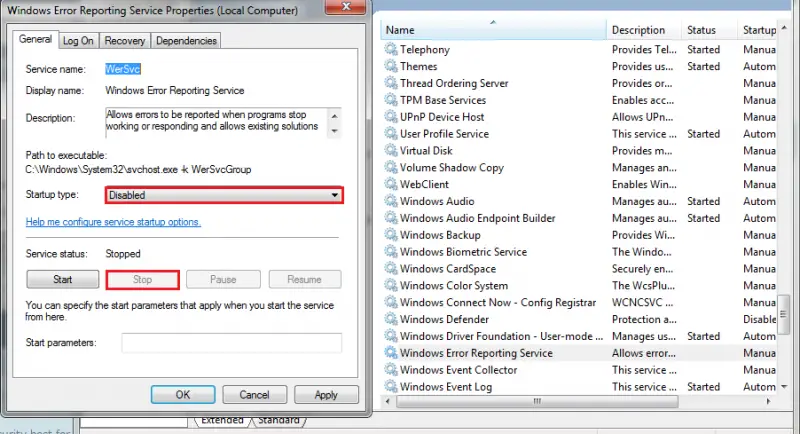The image size is (800, 434).
Task: Sort services by Status column header
Action: coord(709,30)
